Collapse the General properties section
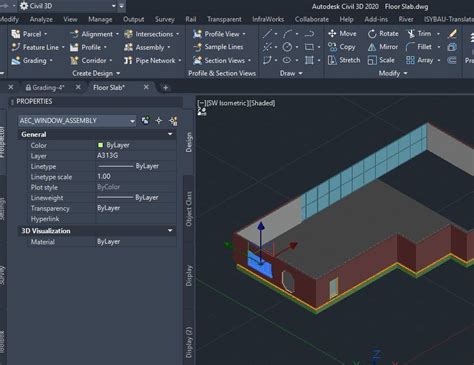The width and height of the screenshot is (474, 365). (170, 134)
